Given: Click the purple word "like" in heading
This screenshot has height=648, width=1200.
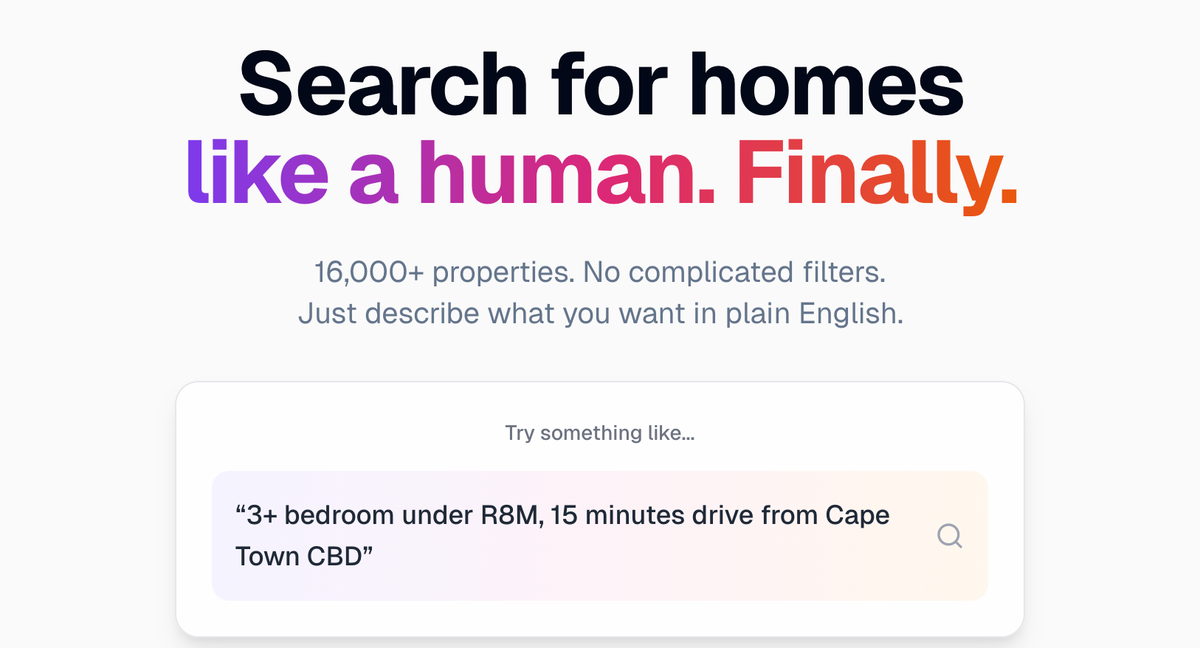Looking at the screenshot, I should tap(257, 172).
